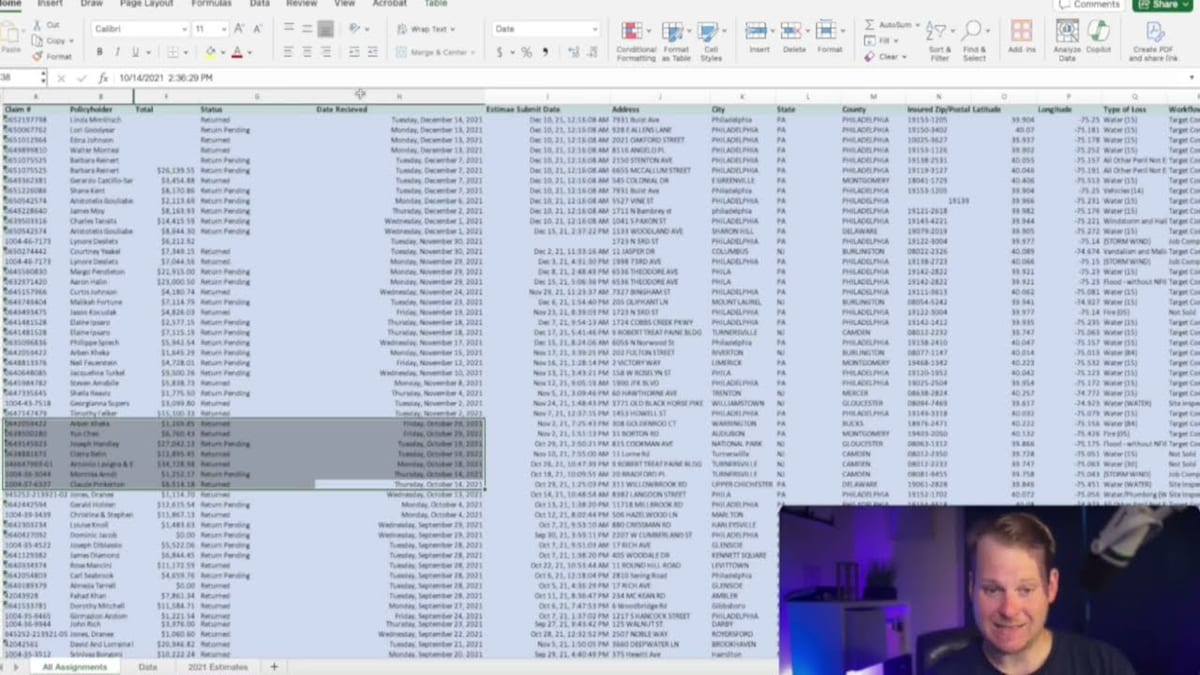The image size is (1200, 675).
Task: Click AutoSum
Action: tap(891, 24)
